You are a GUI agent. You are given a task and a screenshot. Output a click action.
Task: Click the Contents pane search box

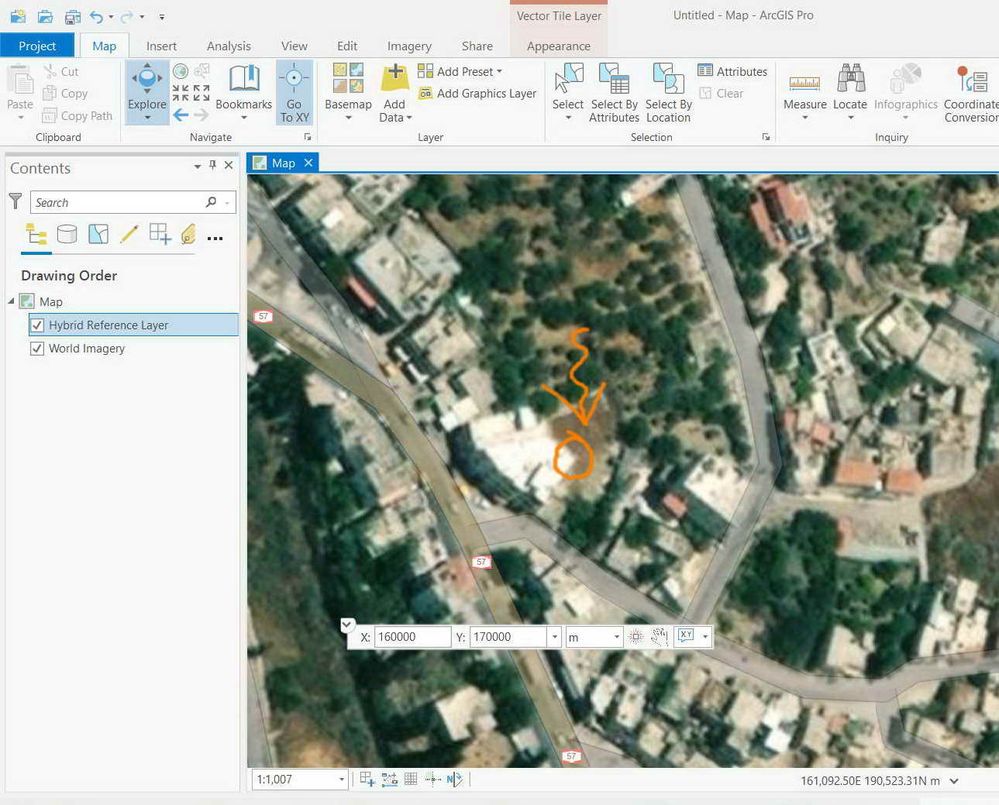[118, 202]
